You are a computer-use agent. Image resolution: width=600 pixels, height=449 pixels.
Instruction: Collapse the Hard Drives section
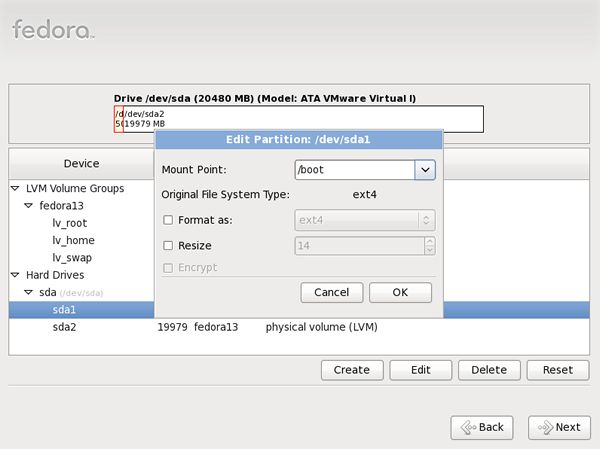[15, 275]
